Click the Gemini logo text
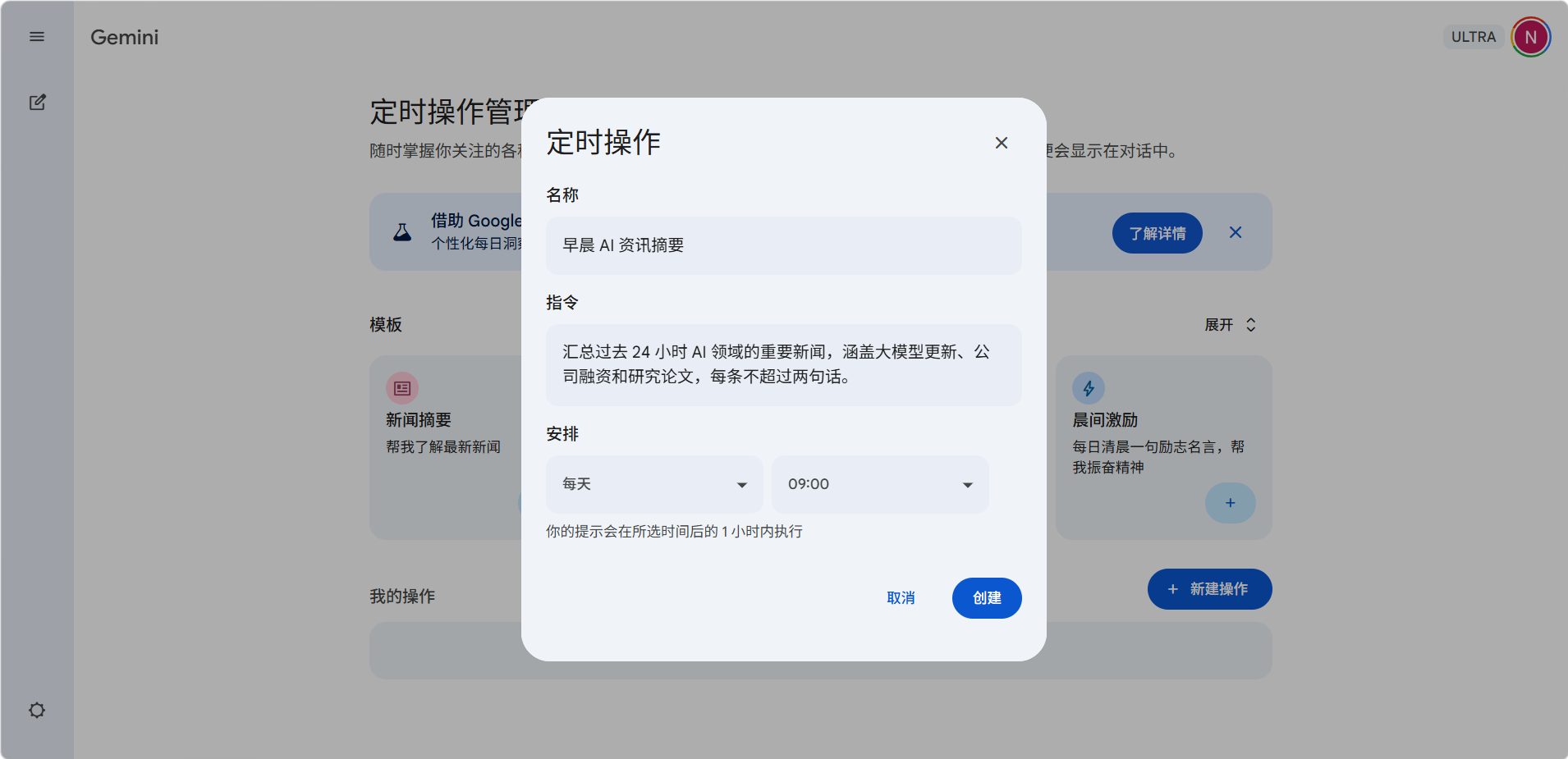 point(125,37)
